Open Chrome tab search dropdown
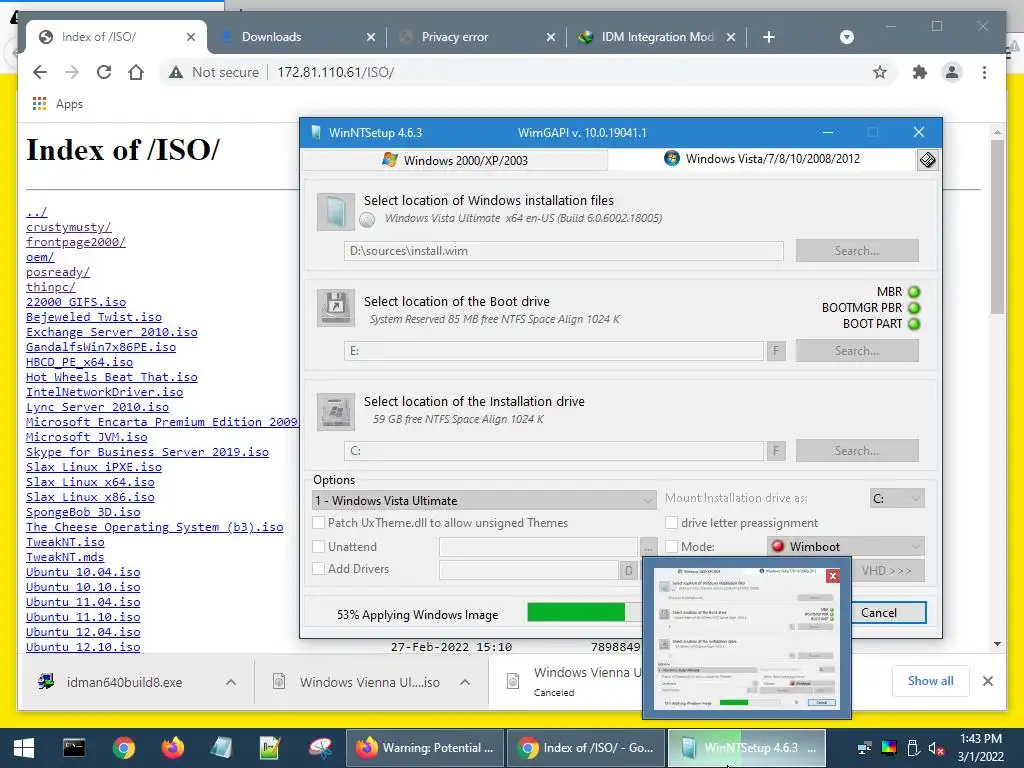Image resolution: width=1024 pixels, height=768 pixels. (847, 37)
